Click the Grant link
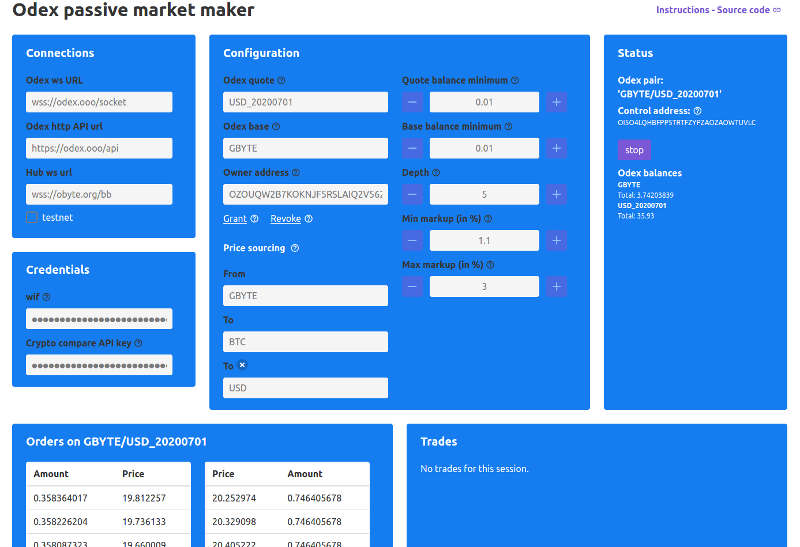 point(235,218)
